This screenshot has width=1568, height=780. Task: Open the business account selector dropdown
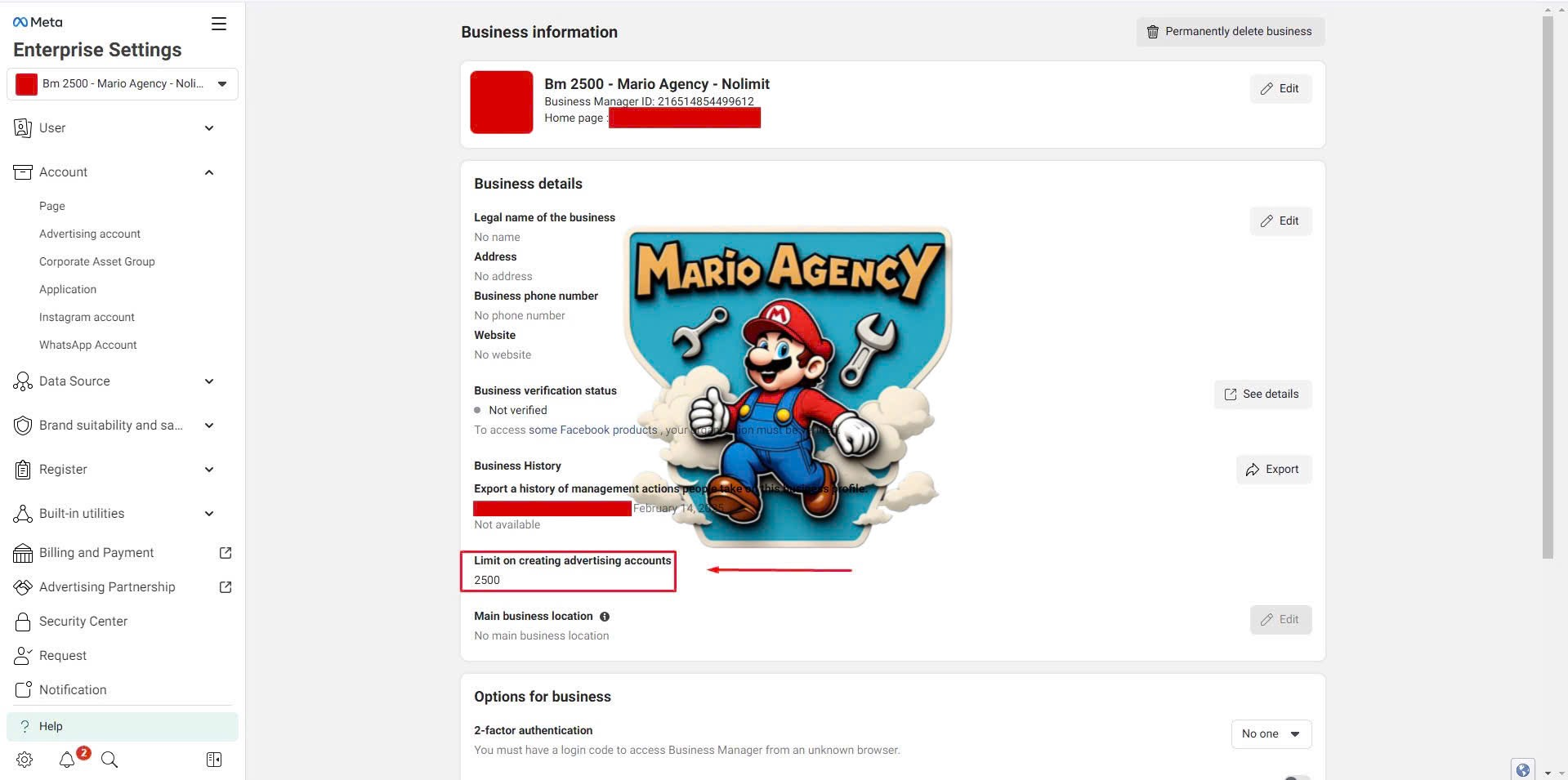coord(123,84)
